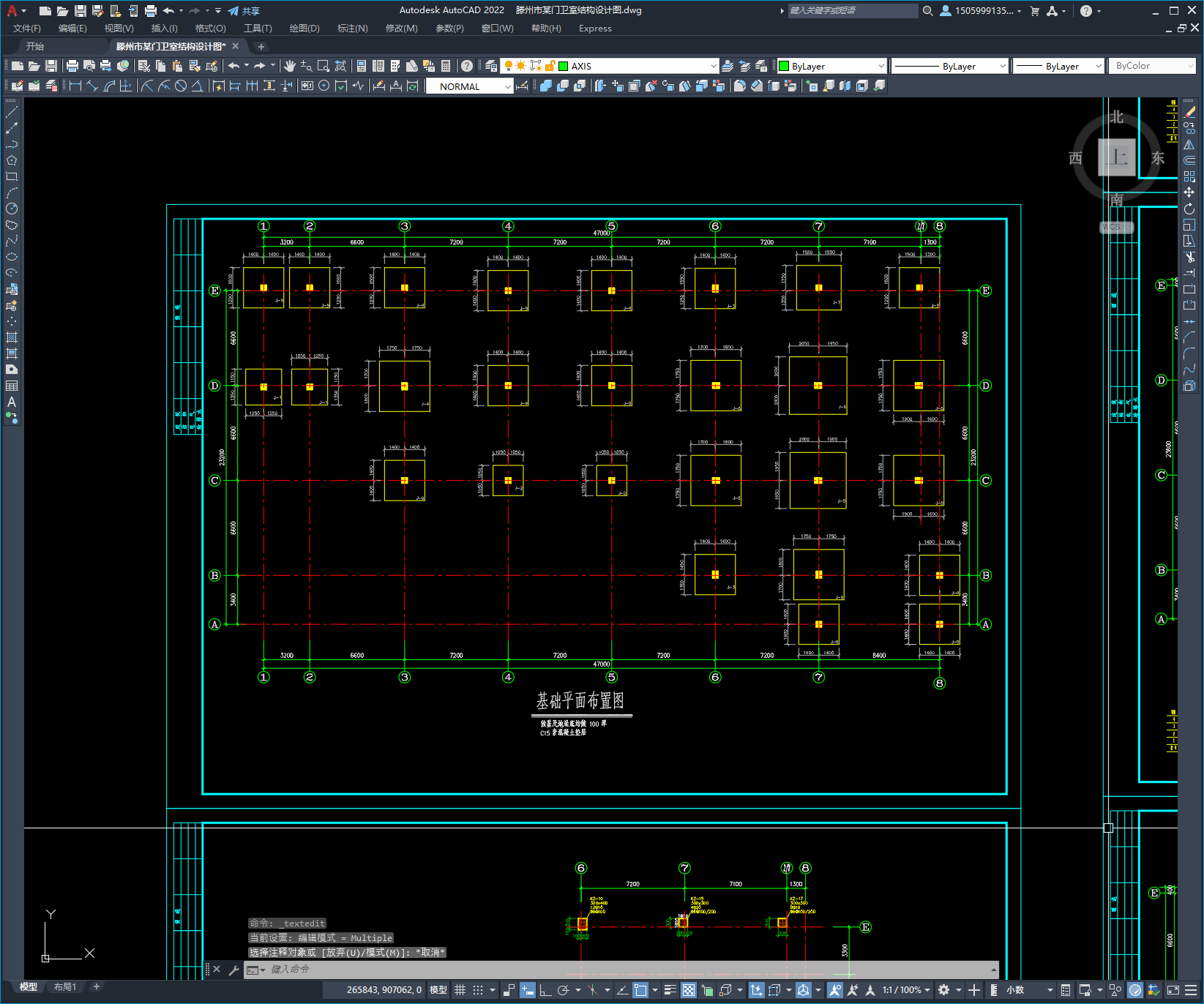Toggle ortho mode in the status bar
Screen dimensions: 1204x1004
click(545, 990)
